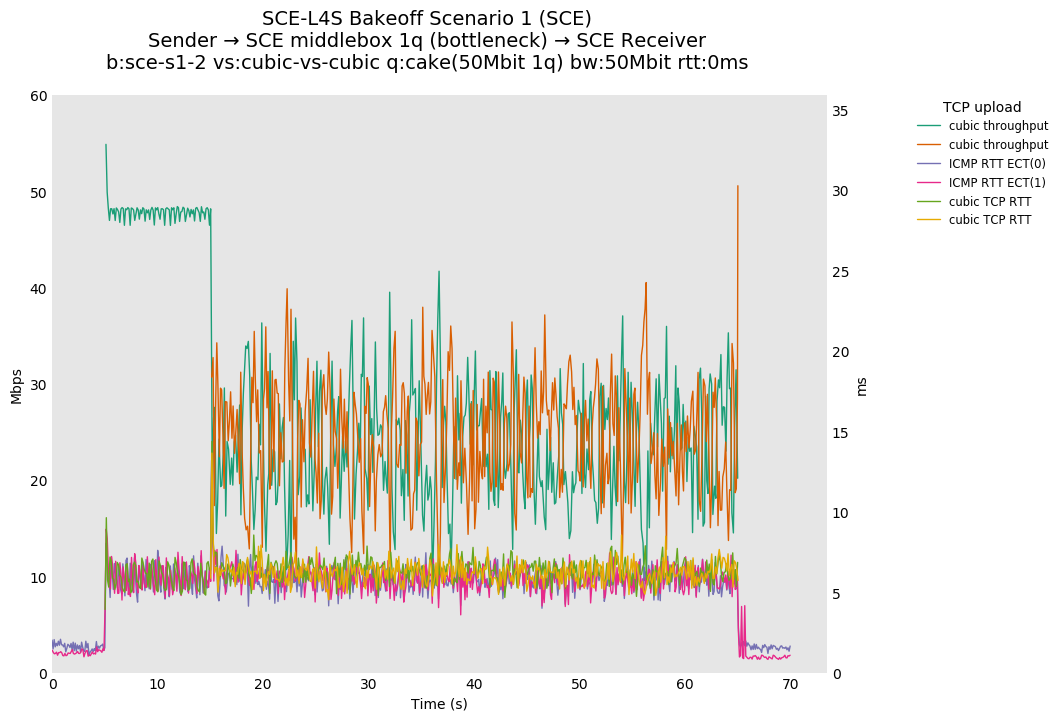This screenshot has height=721, width=1063.
Task: Click the b:sce-s1-2 parameters line in title
Action: pos(426,63)
